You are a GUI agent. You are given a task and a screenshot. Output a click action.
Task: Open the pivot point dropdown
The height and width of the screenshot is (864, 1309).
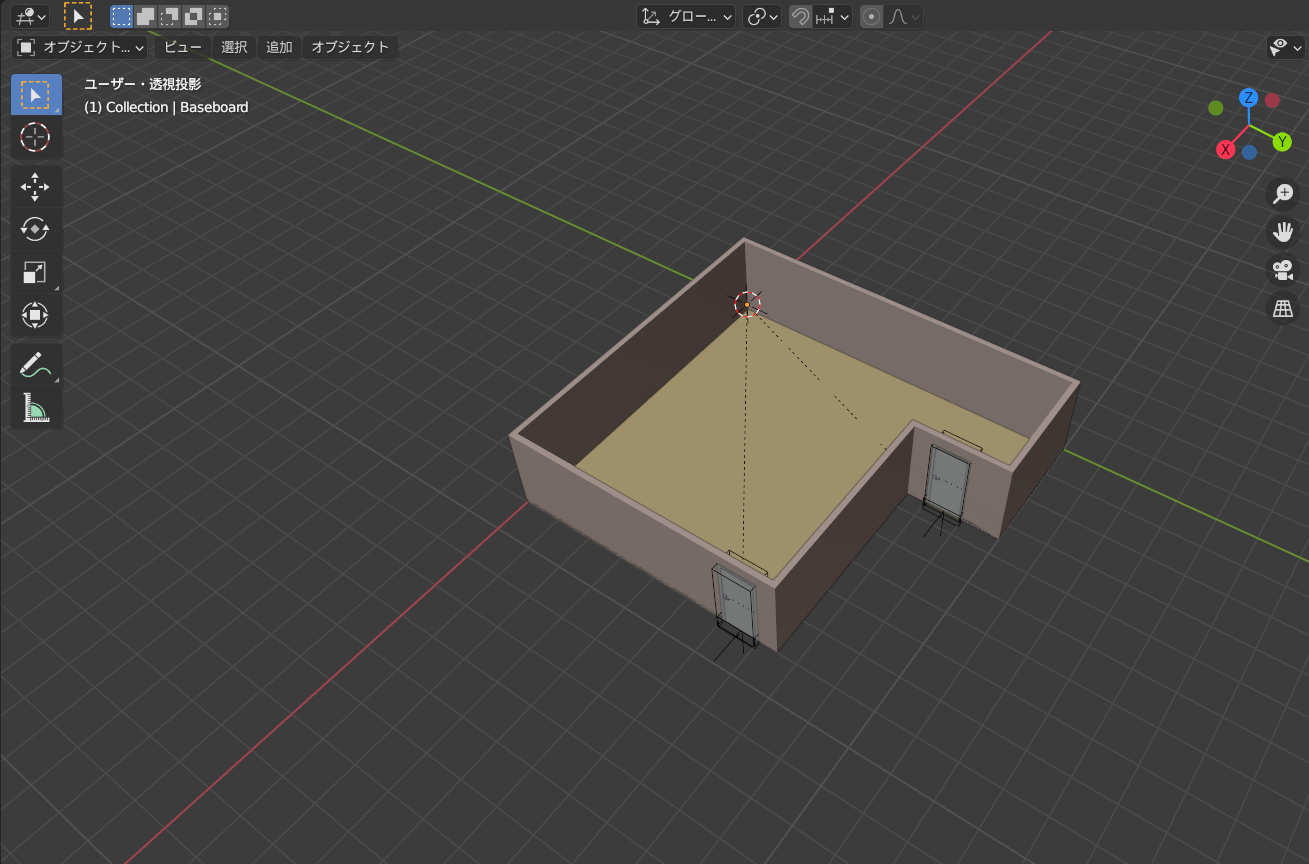[x=763, y=17]
